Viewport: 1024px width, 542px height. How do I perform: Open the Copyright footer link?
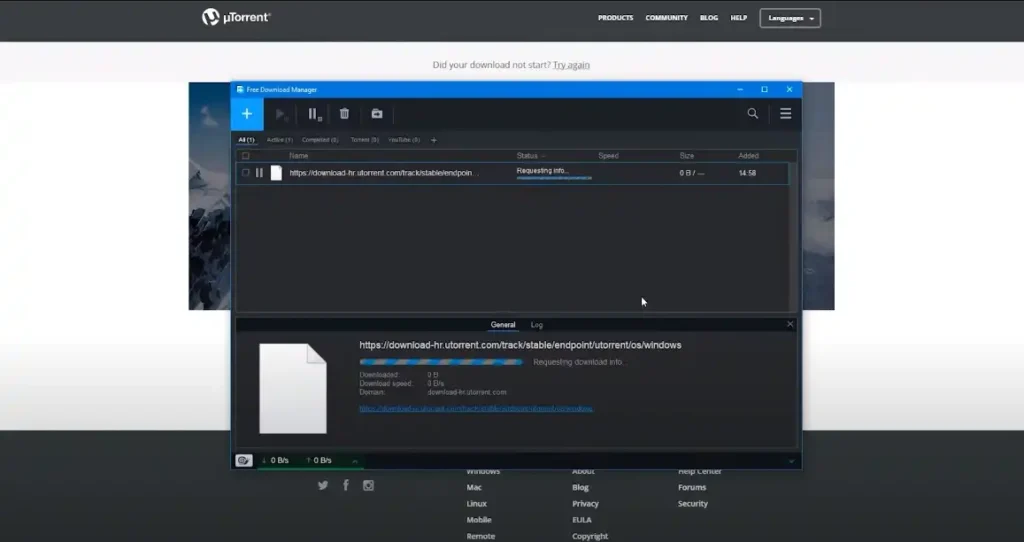pyautogui.click(x=590, y=536)
